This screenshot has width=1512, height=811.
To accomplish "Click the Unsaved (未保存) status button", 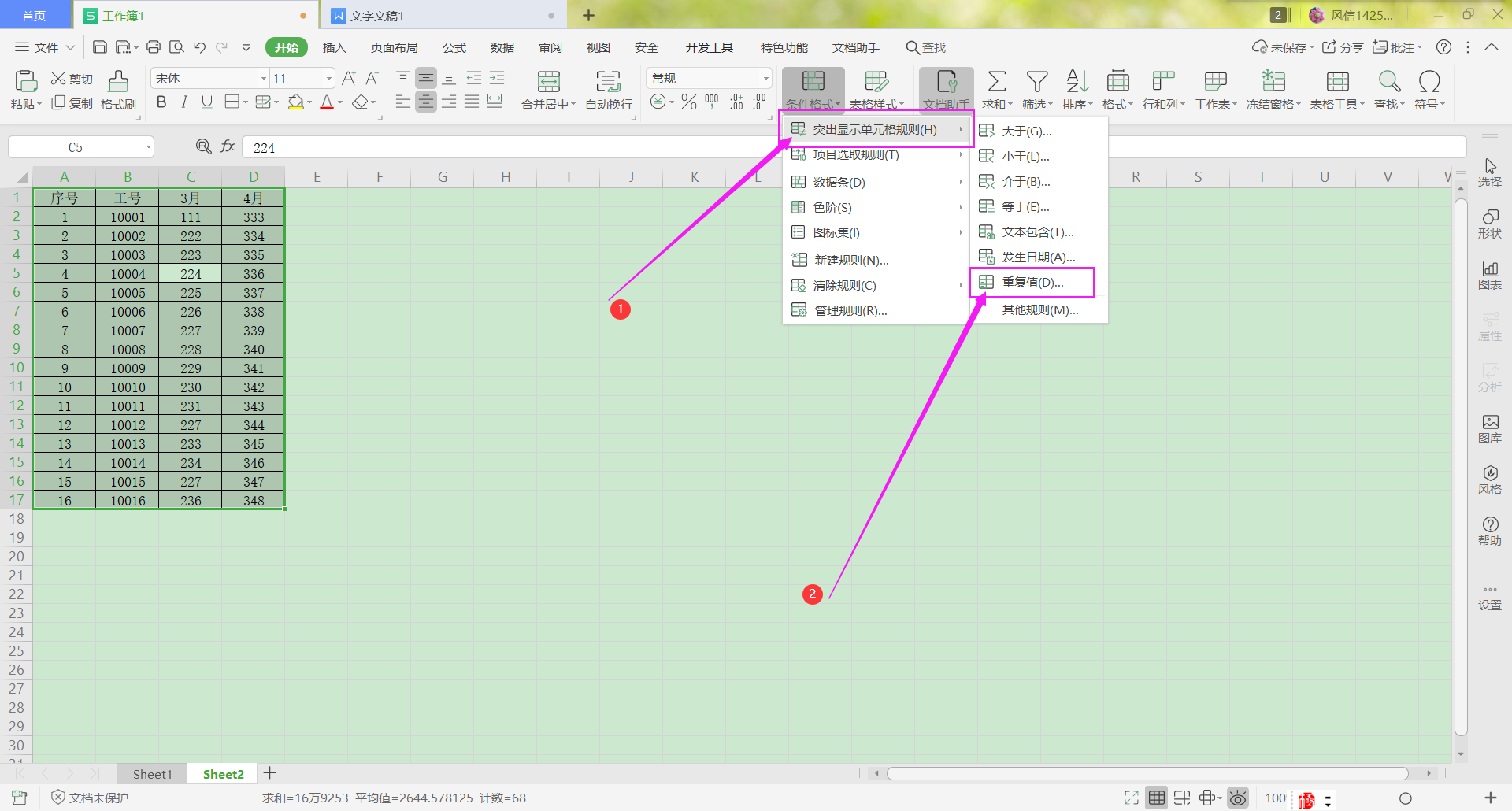I will pos(1283,47).
